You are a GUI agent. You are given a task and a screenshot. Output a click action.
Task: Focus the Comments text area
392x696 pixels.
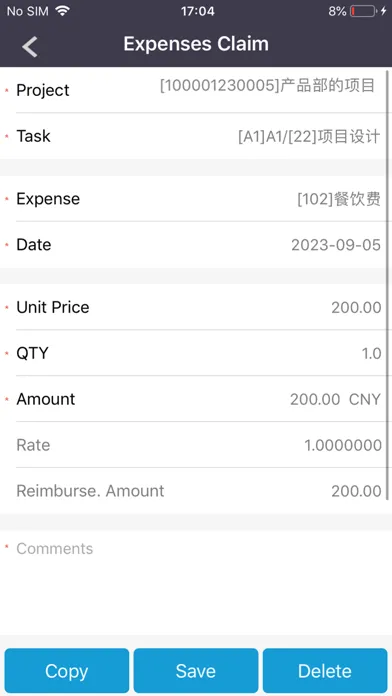point(196,582)
